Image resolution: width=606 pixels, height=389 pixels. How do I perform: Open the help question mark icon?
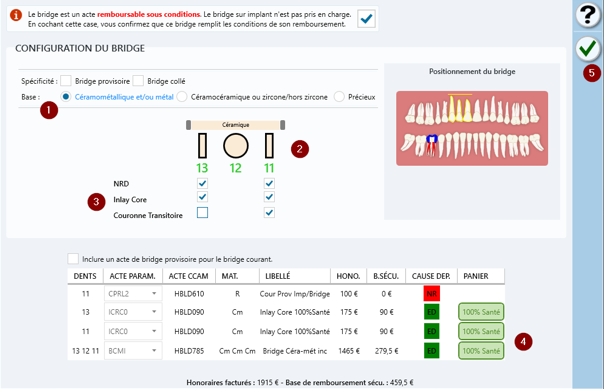[x=588, y=15]
